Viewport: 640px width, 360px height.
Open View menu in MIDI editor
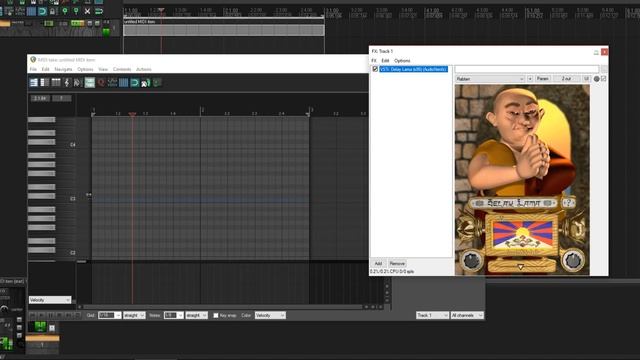click(103, 69)
